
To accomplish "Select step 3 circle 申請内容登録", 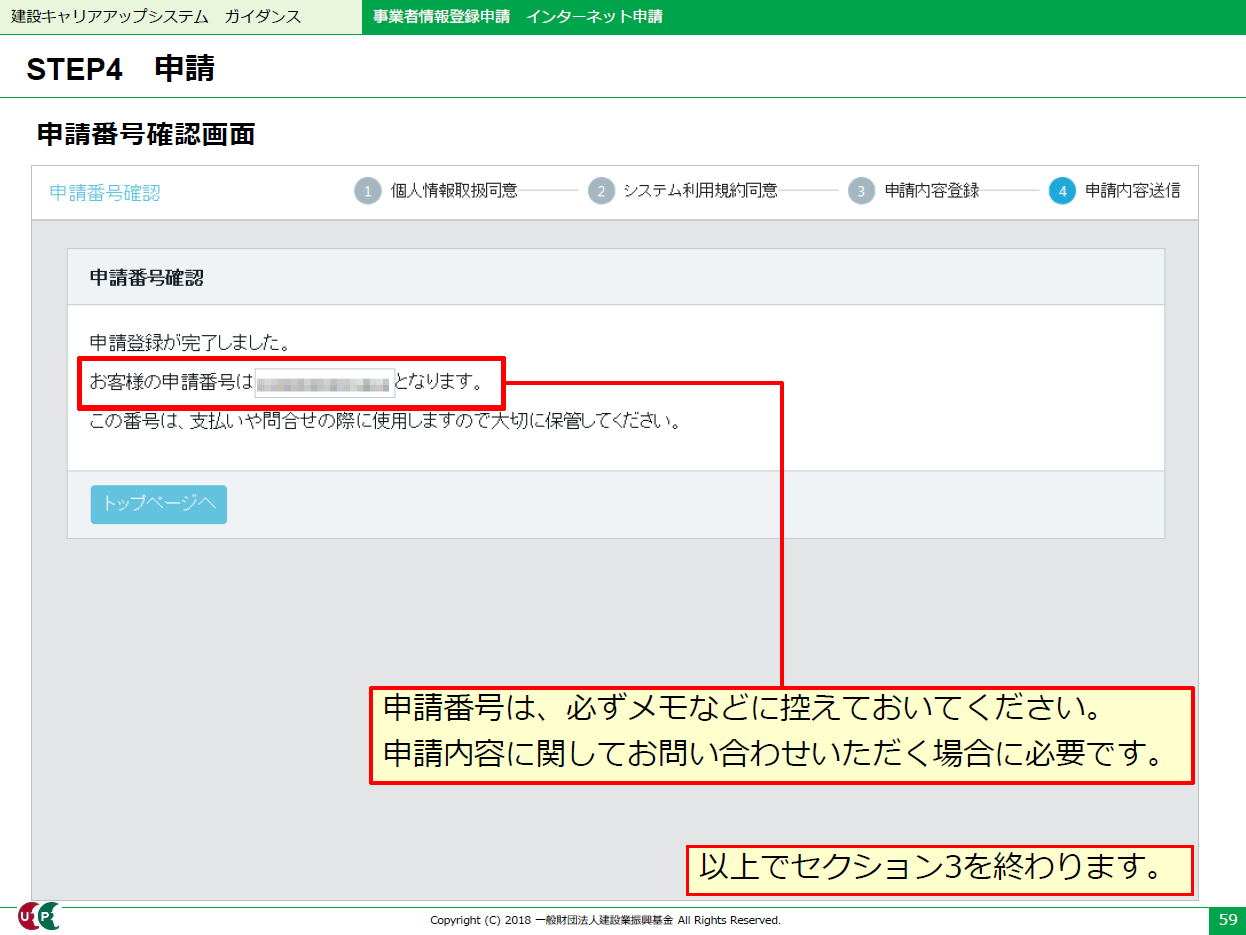I will (862, 191).
